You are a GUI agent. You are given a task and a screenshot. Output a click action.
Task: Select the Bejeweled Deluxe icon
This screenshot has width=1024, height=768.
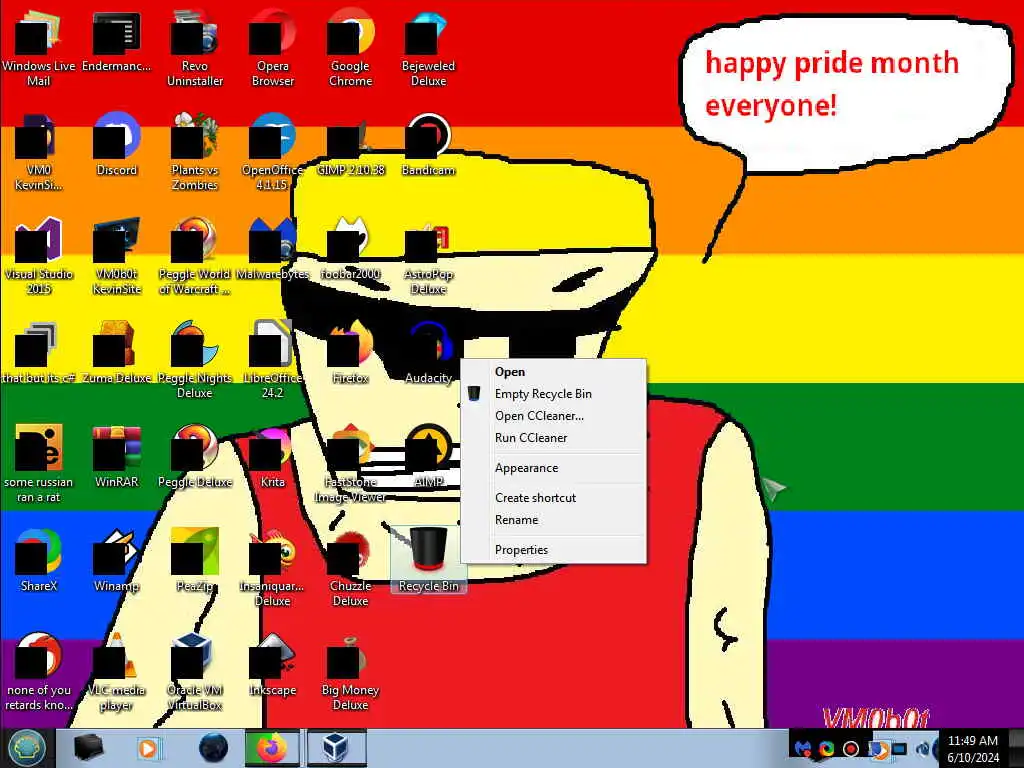click(428, 48)
